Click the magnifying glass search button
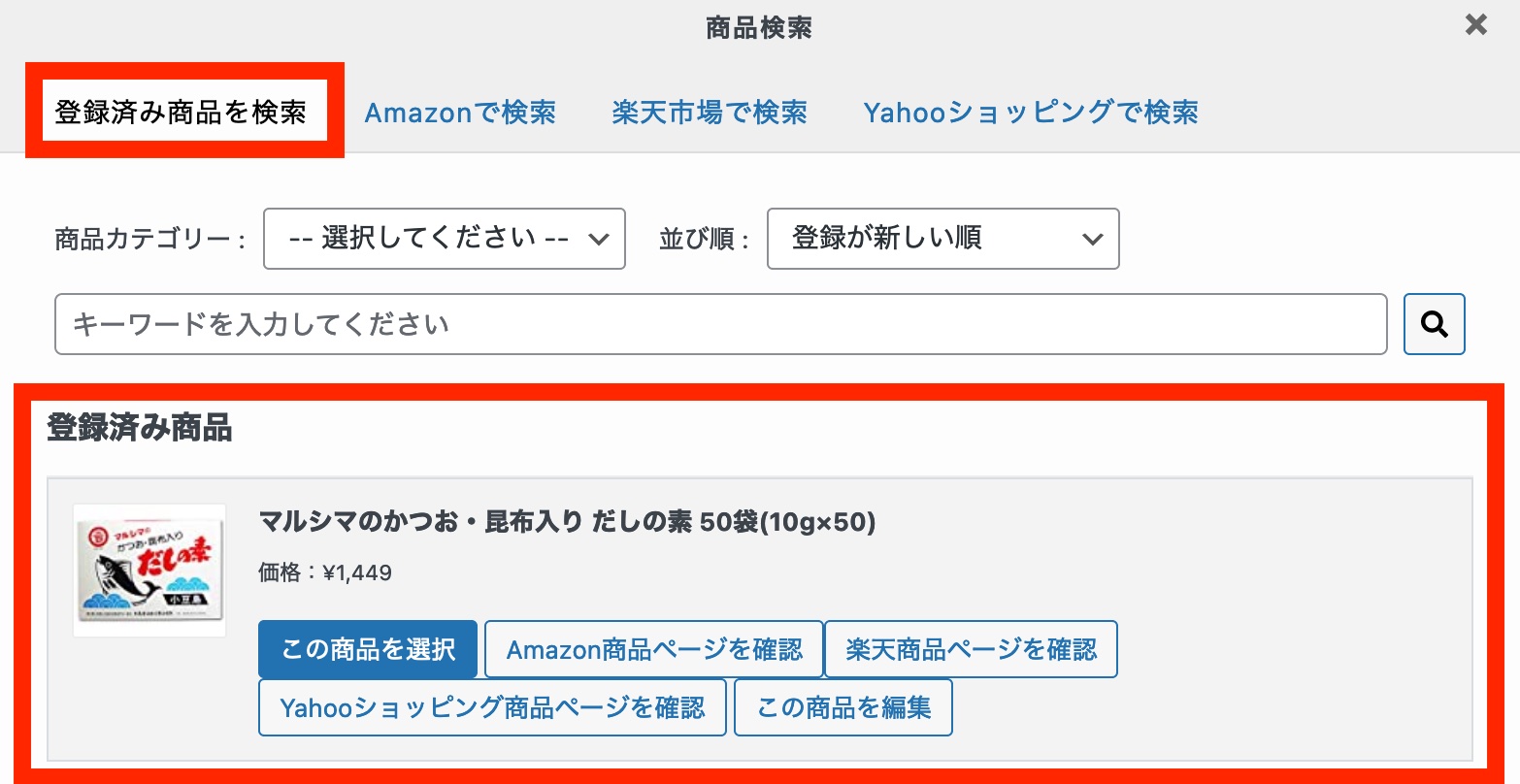1520x784 pixels. [1434, 324]
